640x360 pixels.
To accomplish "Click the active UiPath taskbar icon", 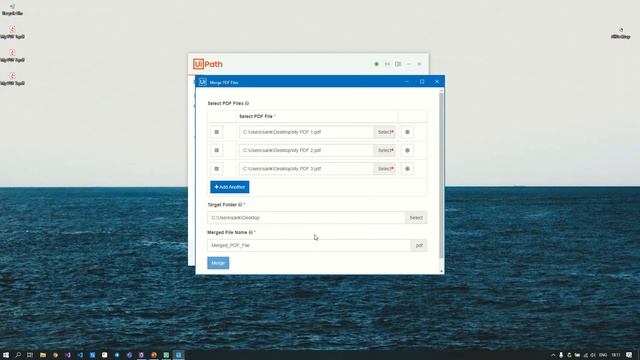I will coord(178,355).
